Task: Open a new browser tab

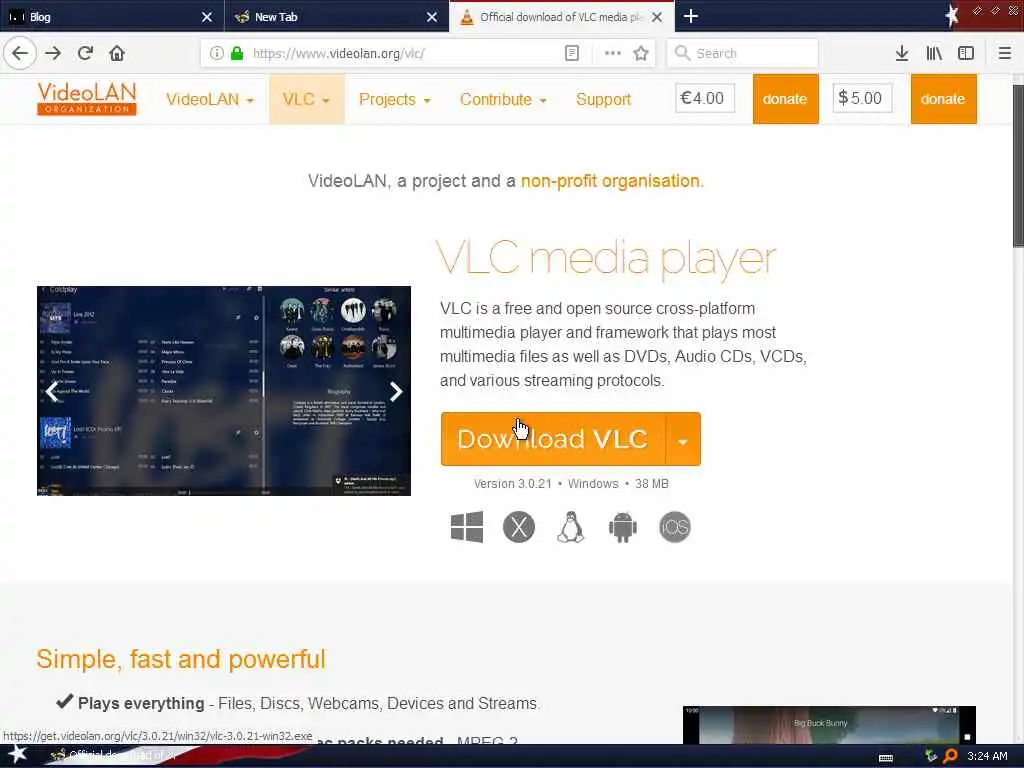Action: [x=691, y=16]
